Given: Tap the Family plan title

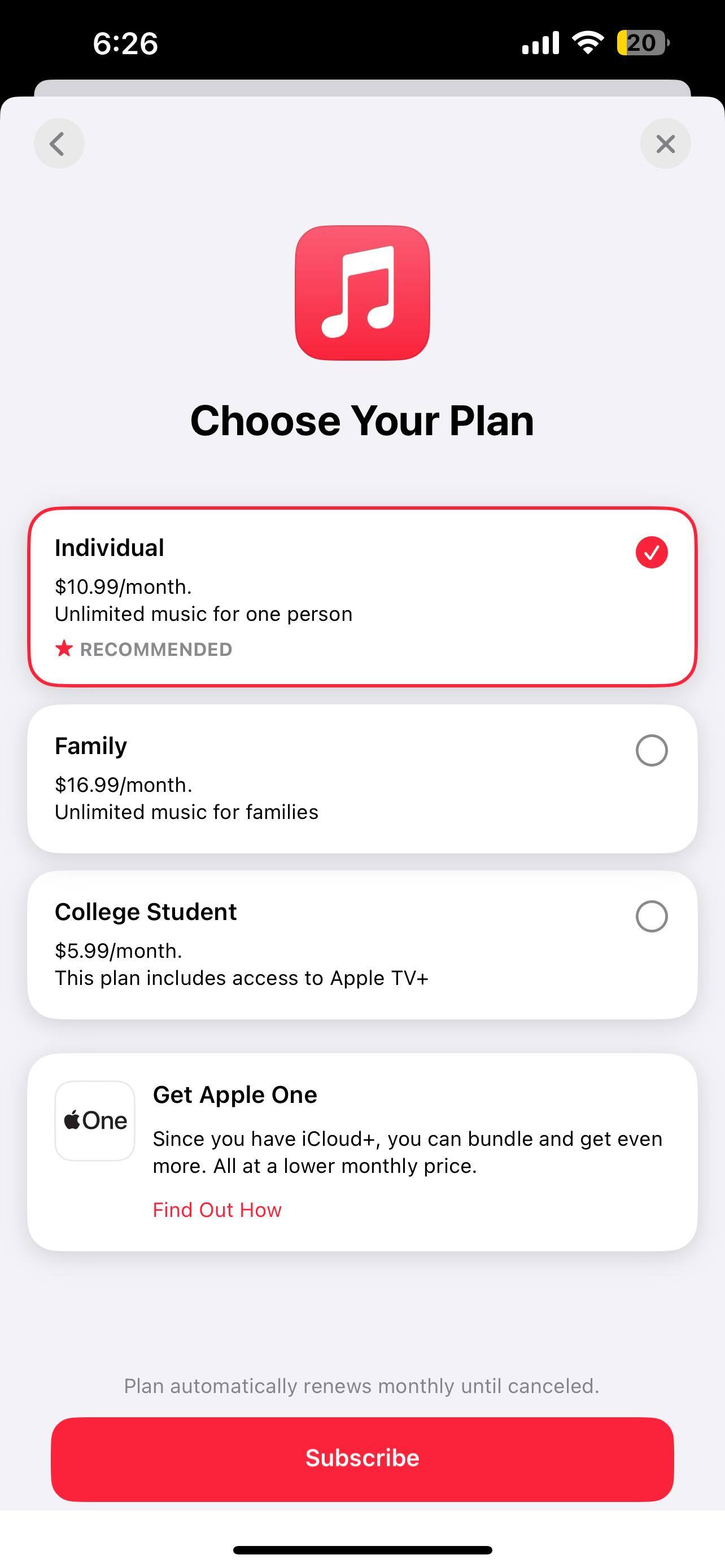Looking at the screenshot, I should pyautogui.click(x=91, y=746).
